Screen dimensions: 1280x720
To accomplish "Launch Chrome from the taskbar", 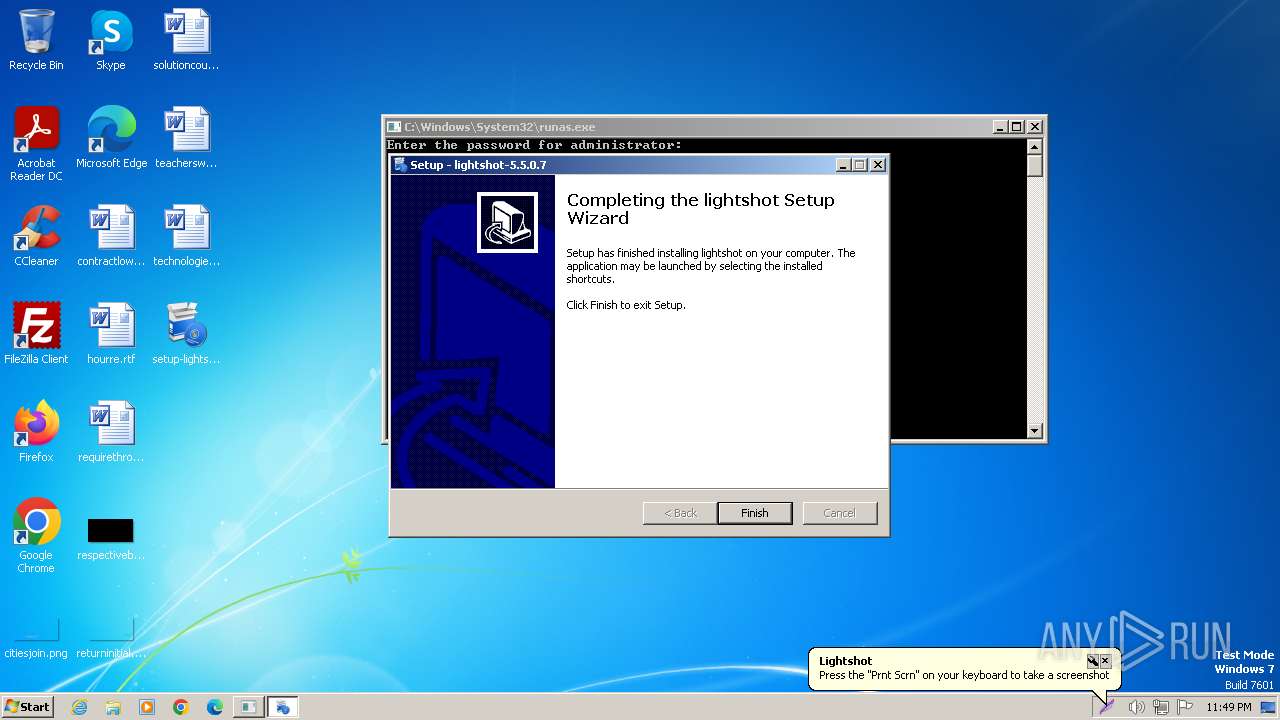I will pyautogui.click(x=181, y=707).
